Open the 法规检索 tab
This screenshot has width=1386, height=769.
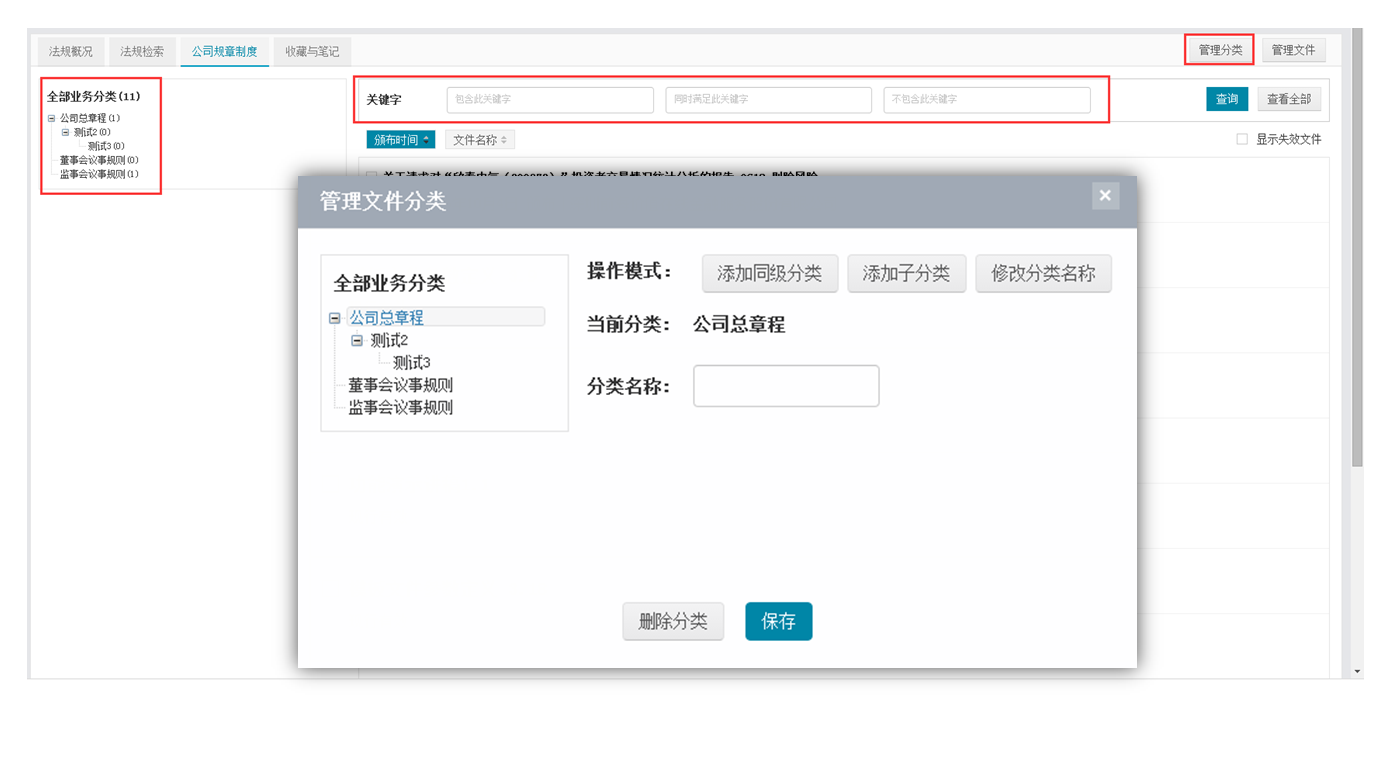pyautogui.click(x=142, y=51)
